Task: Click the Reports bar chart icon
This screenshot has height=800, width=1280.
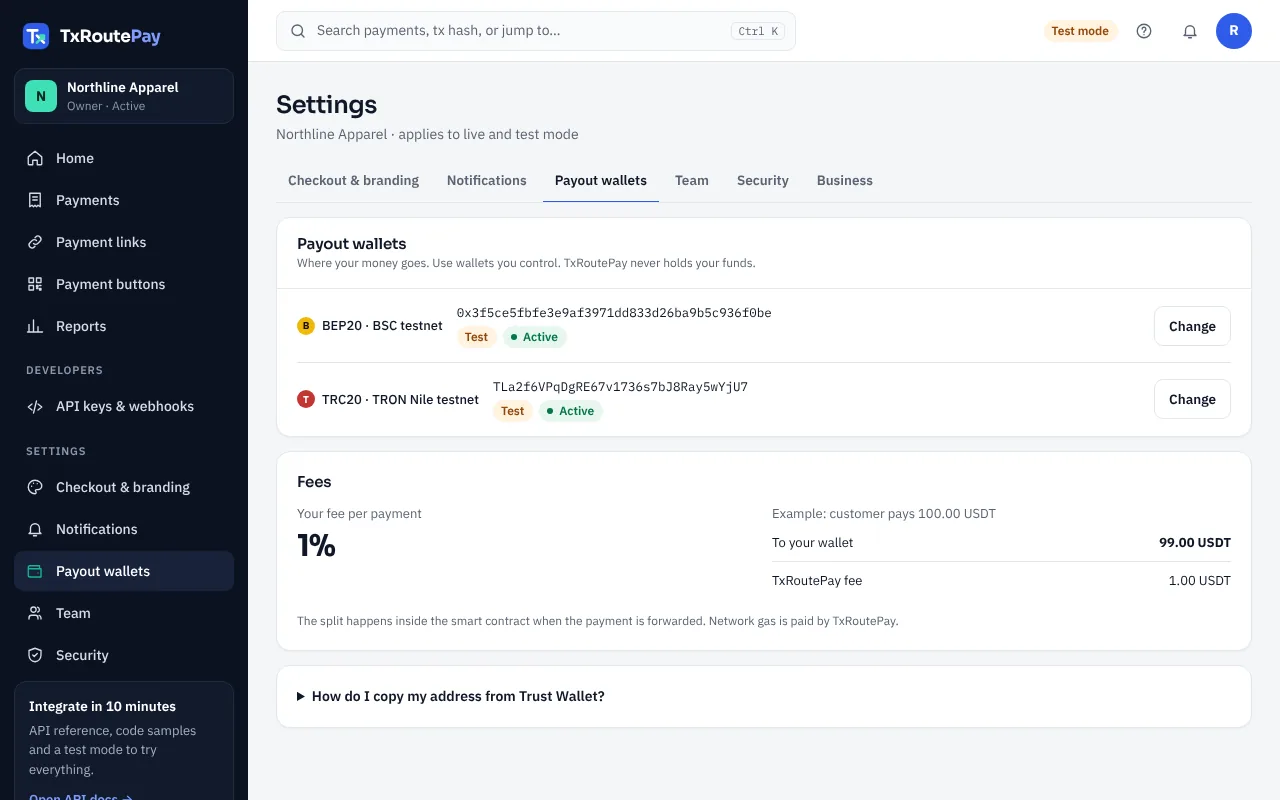Action: tap(35, 326)
